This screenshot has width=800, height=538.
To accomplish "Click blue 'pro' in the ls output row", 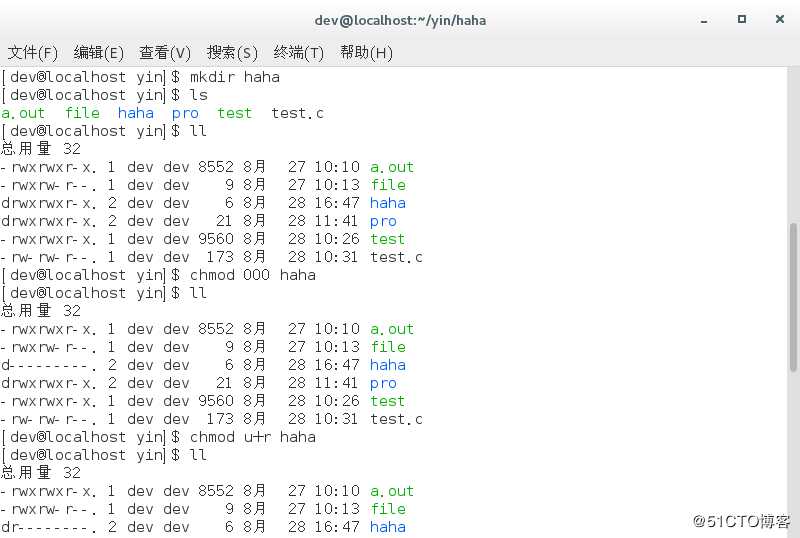I will coord(185,113).
